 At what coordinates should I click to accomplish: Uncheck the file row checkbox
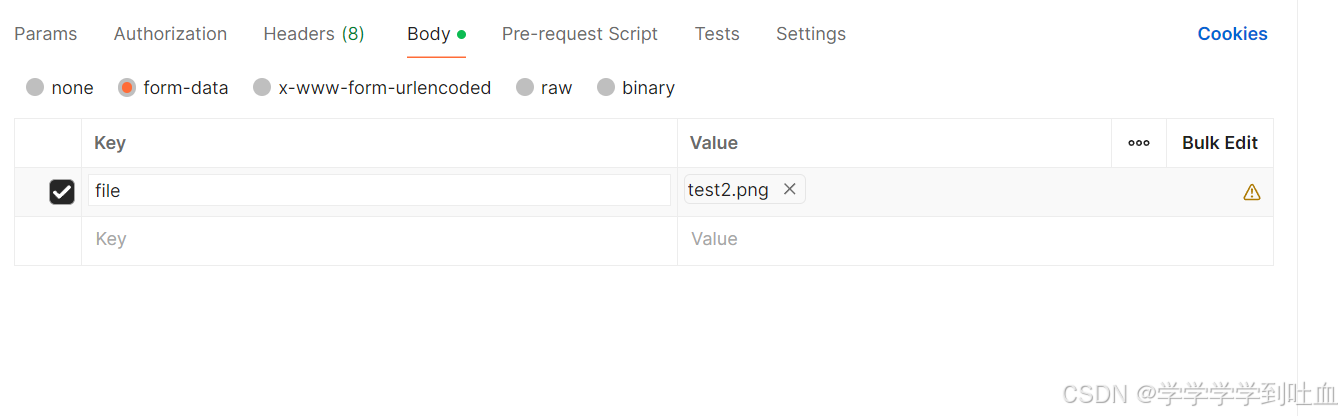pos(62,191)
